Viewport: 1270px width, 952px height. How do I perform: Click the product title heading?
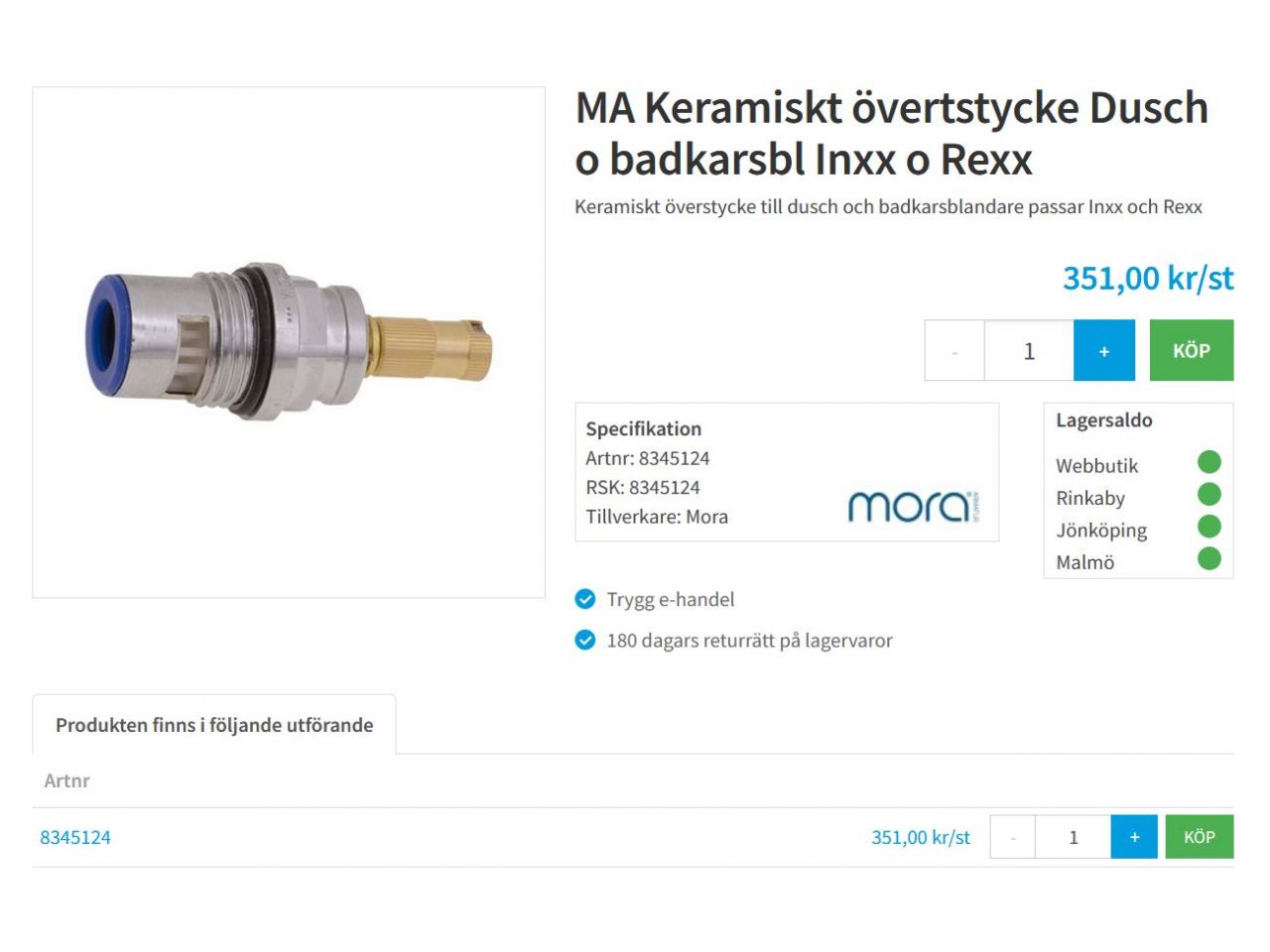891,133
